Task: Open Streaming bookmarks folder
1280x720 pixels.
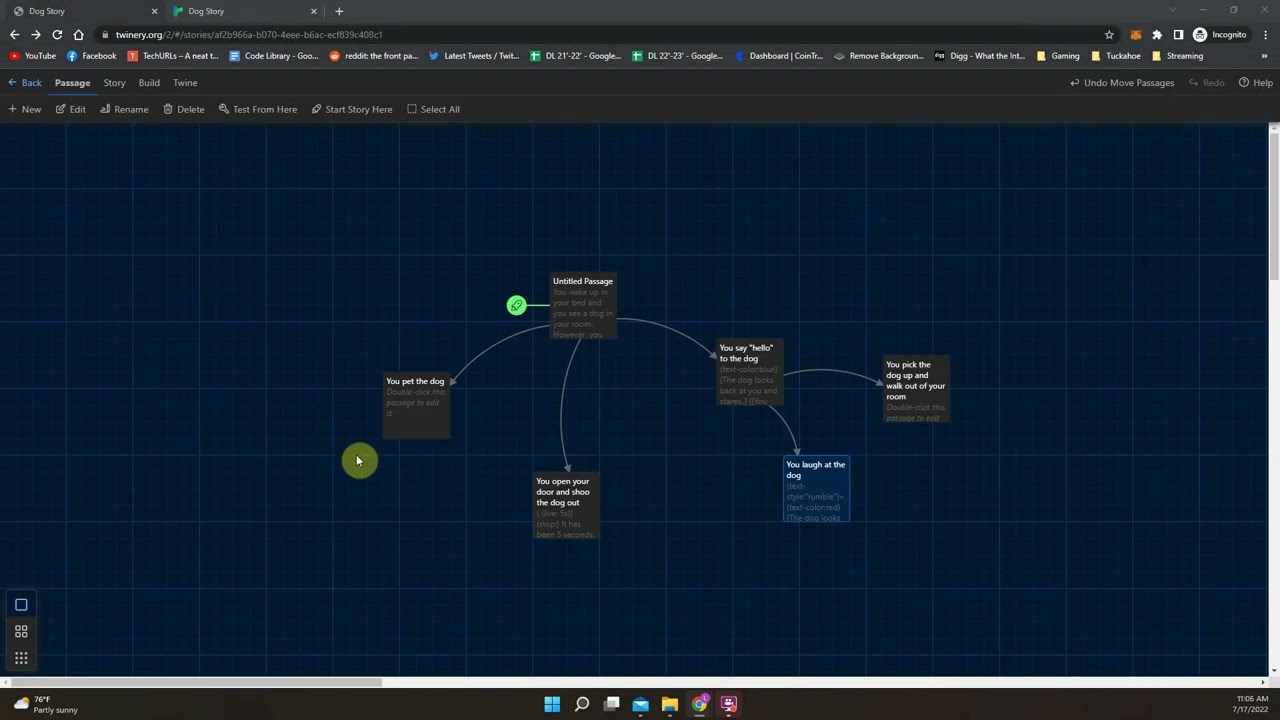Action: pyautogui.click(x=1177, y=56)
